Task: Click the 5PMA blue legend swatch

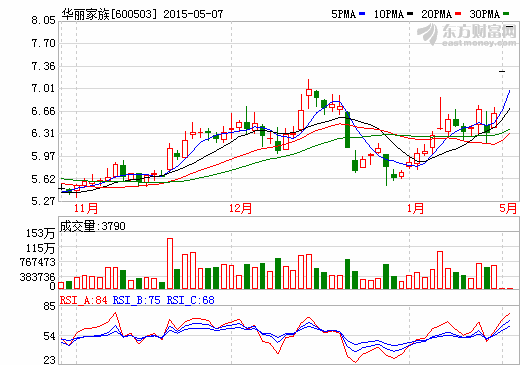Action: click(362, 14)
